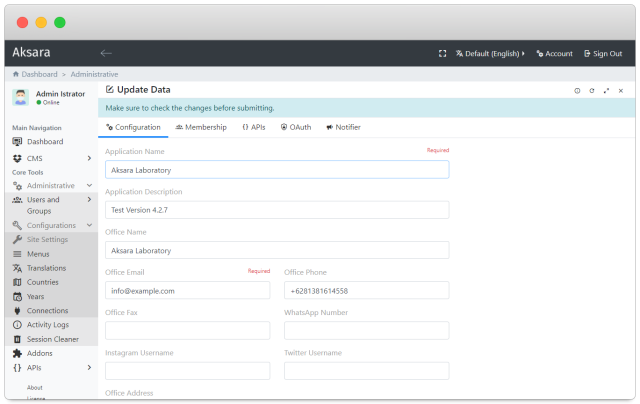
Task: Open Session Cleaner in the sidebar
Action: tap(52, 339)
